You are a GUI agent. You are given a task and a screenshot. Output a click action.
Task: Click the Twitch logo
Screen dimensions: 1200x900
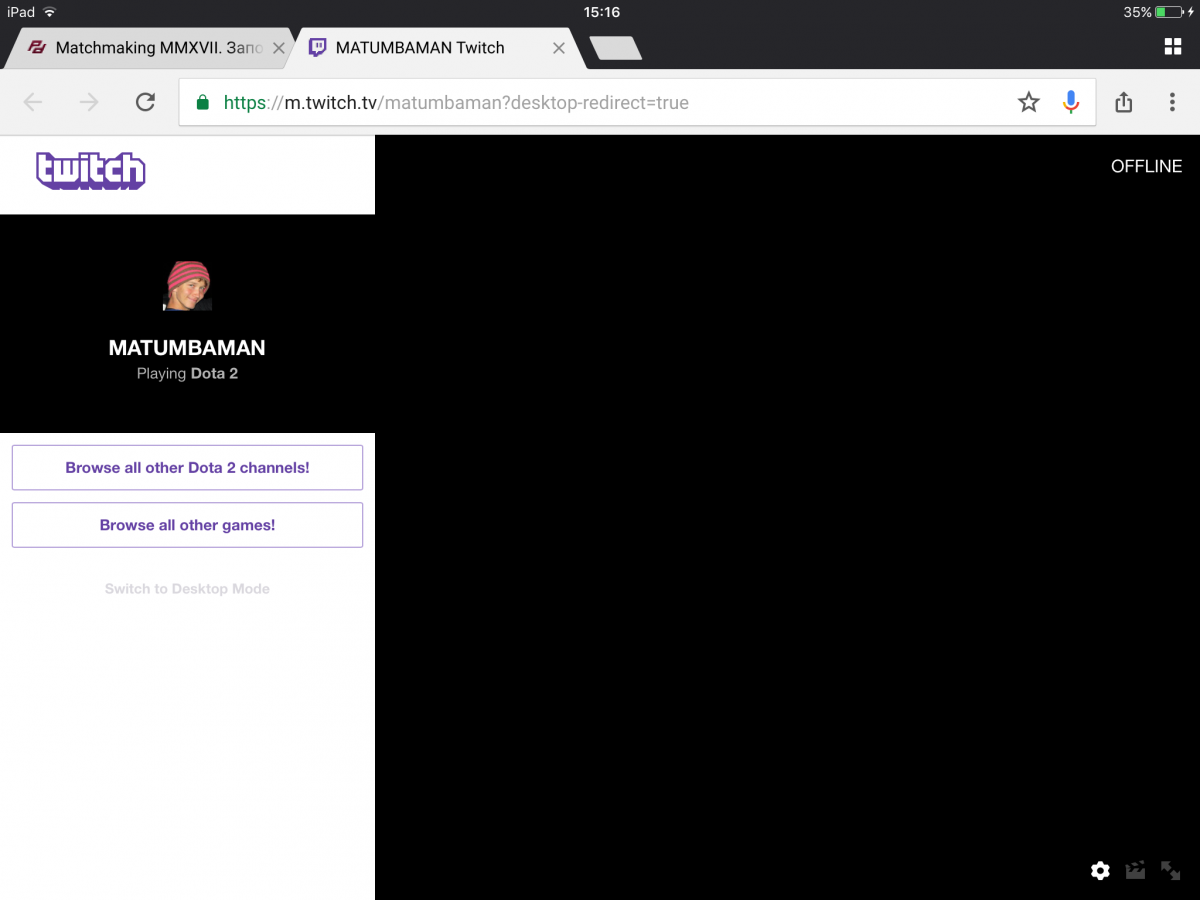coord(91,171)
